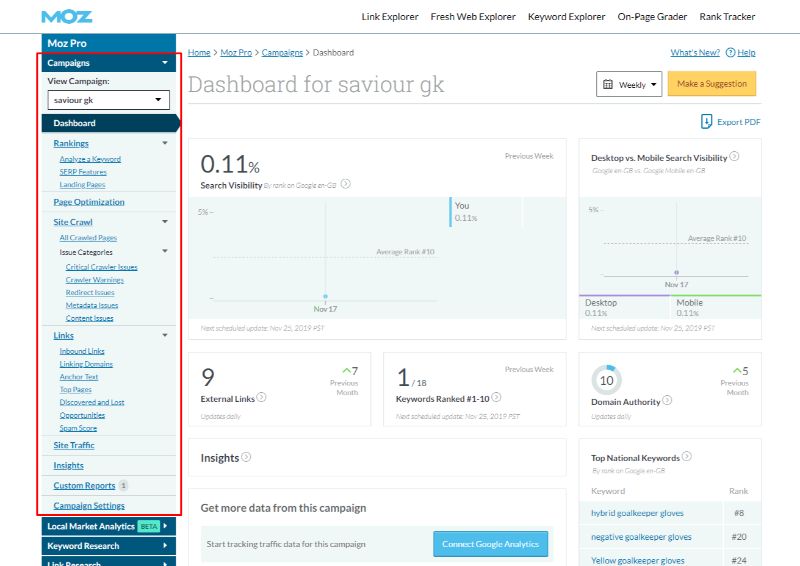Click the Make a Suggestion button
This screenshot has width=800, height=566.
(x=712, y=84)
